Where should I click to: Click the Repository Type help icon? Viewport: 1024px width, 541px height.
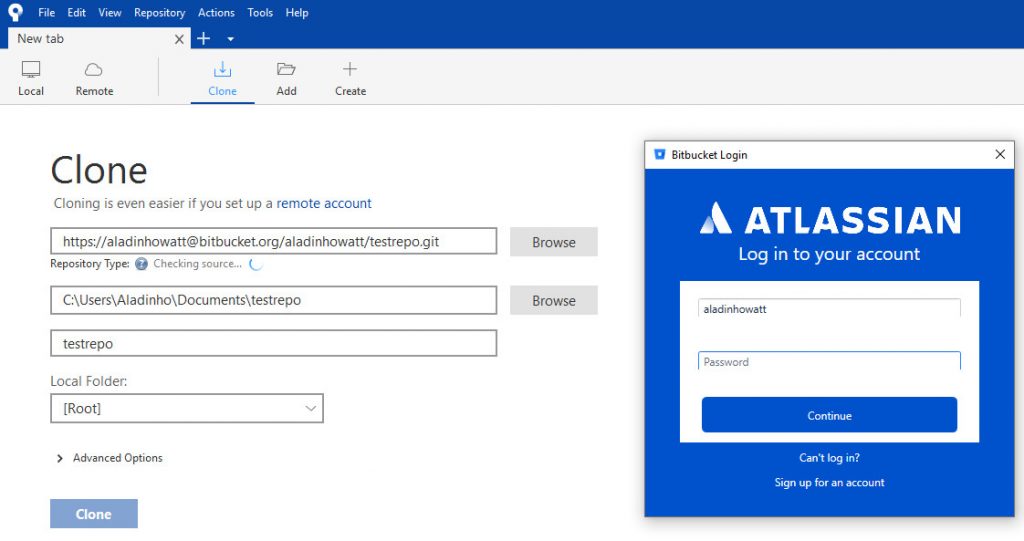point(141,264)
